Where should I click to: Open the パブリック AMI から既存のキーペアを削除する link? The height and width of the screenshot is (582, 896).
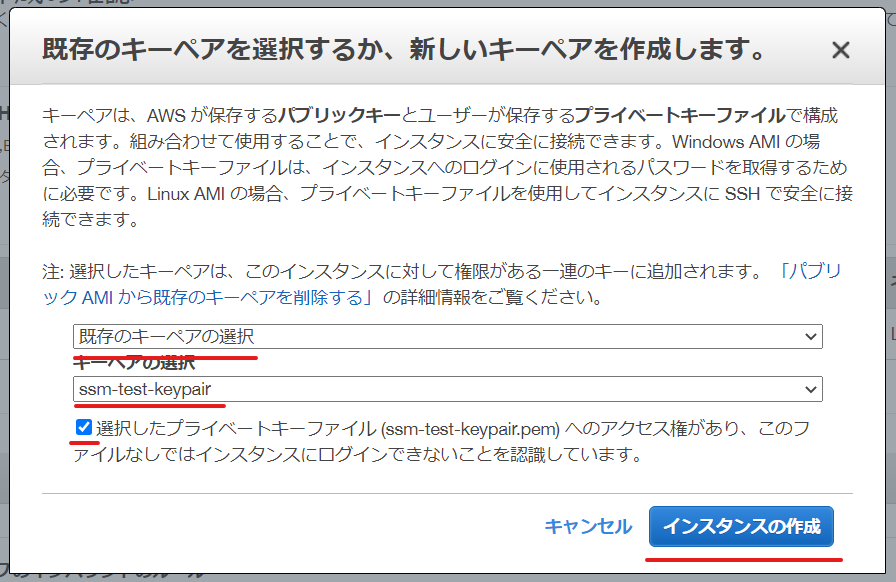207,297
